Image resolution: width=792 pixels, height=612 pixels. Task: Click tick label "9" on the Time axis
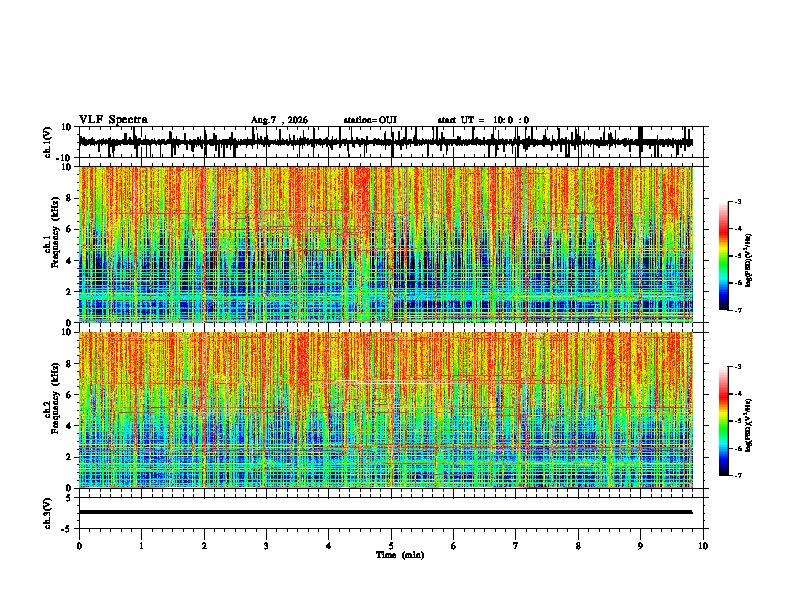[x=640, y=546]
